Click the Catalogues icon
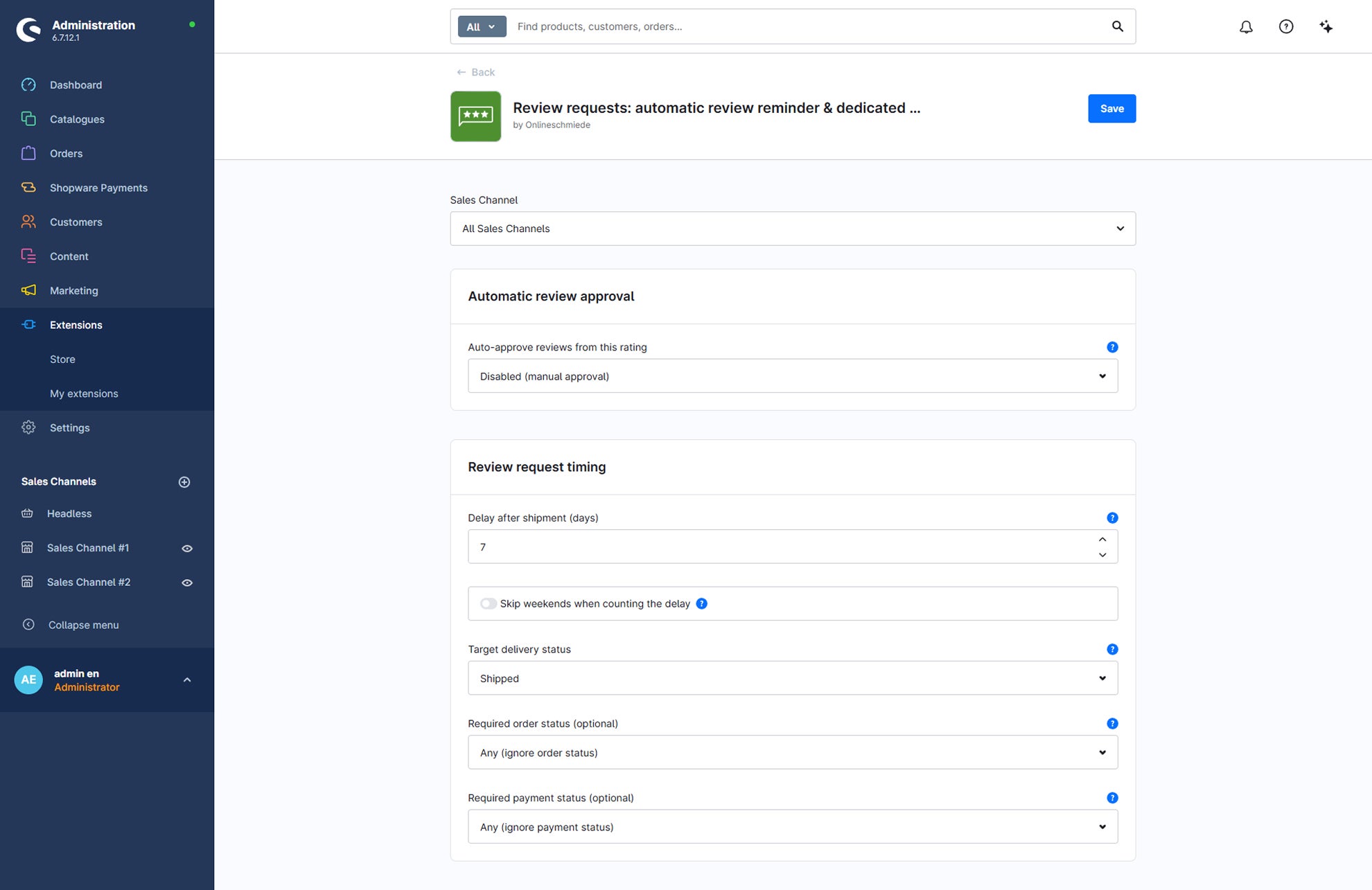The width and height of the screenshot is (1372, 890). pos(28,119)
